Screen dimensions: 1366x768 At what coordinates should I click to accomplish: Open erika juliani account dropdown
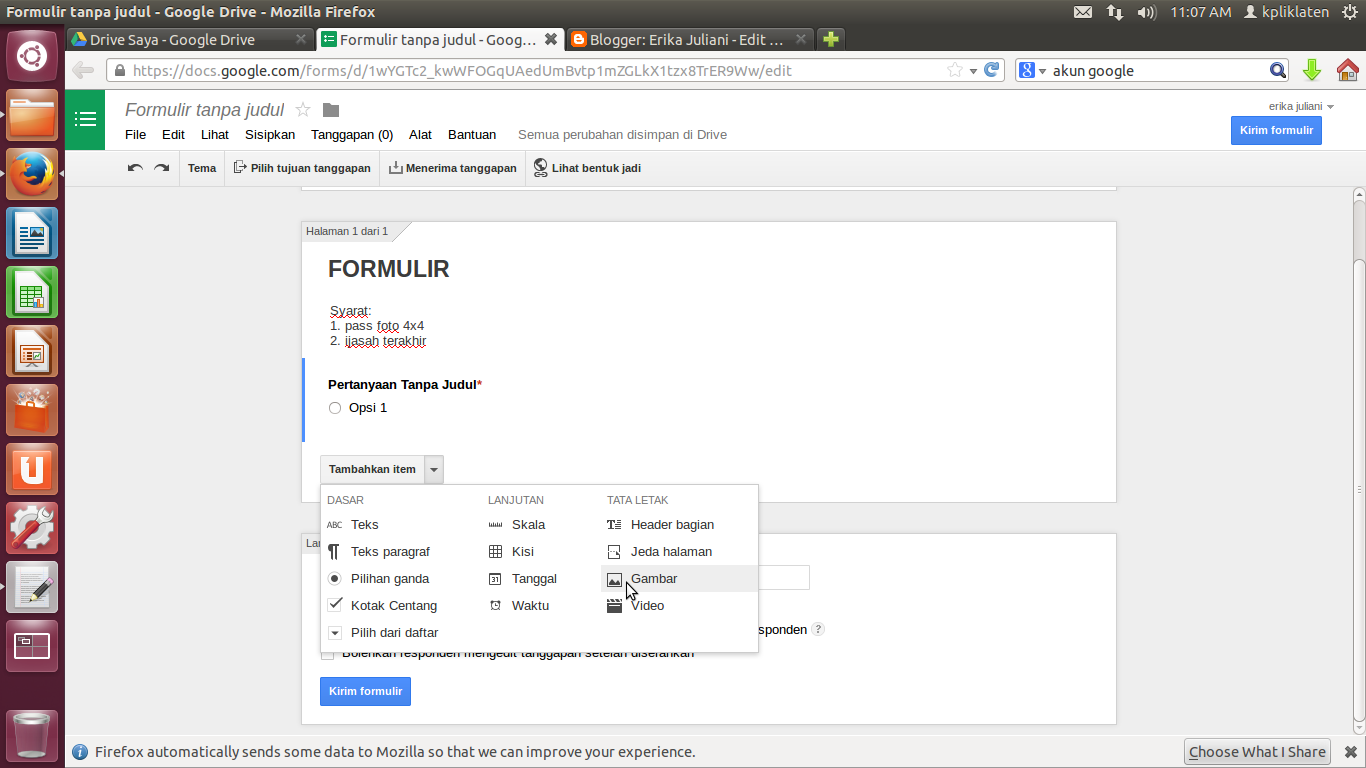tap(1301, 106)
